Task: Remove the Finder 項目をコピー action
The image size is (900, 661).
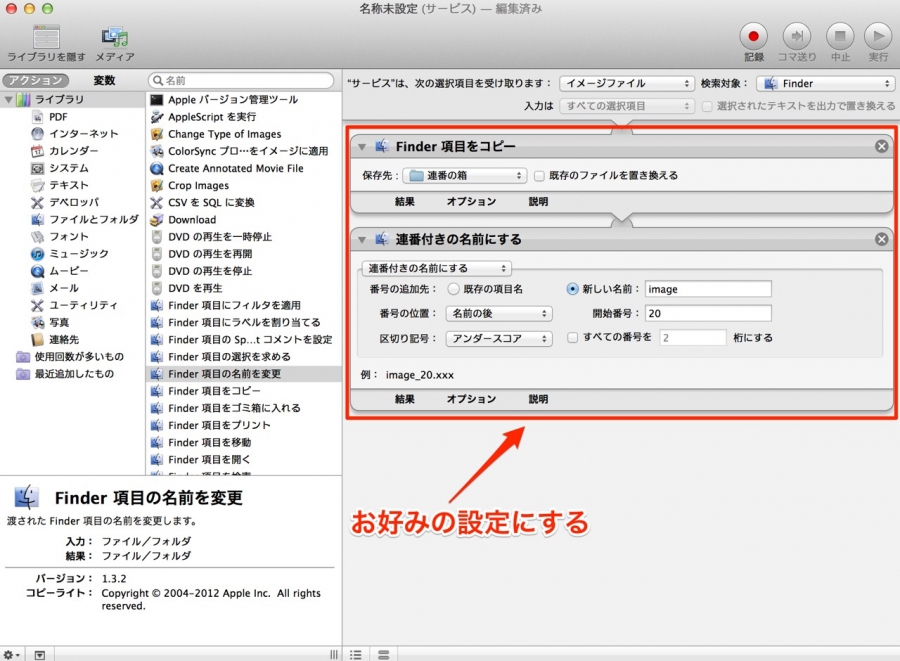Action: [882, 146]
